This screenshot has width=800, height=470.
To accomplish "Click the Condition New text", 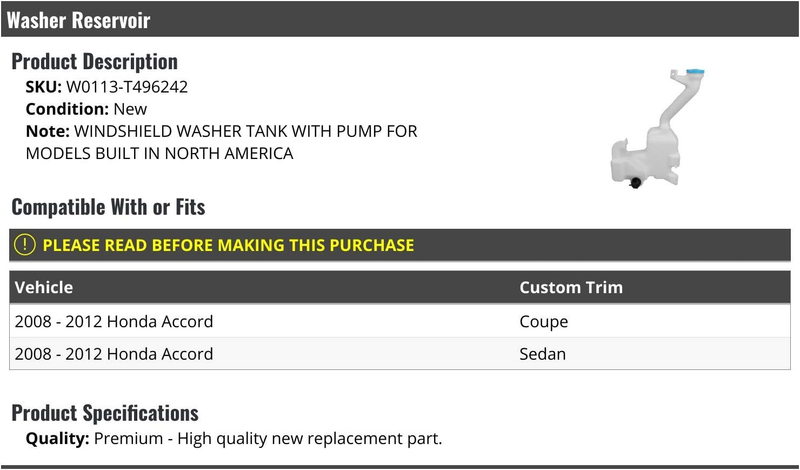I will tap(86, 109).
